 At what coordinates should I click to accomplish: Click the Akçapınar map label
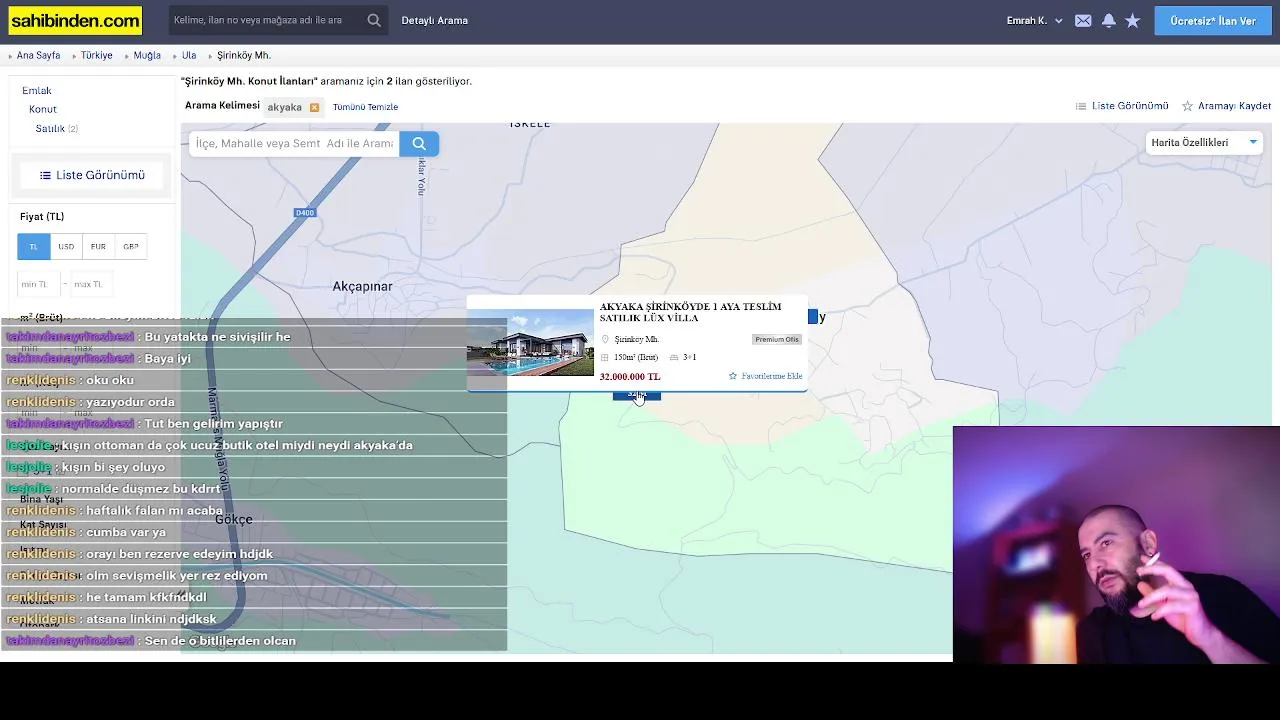pos(362,286)
